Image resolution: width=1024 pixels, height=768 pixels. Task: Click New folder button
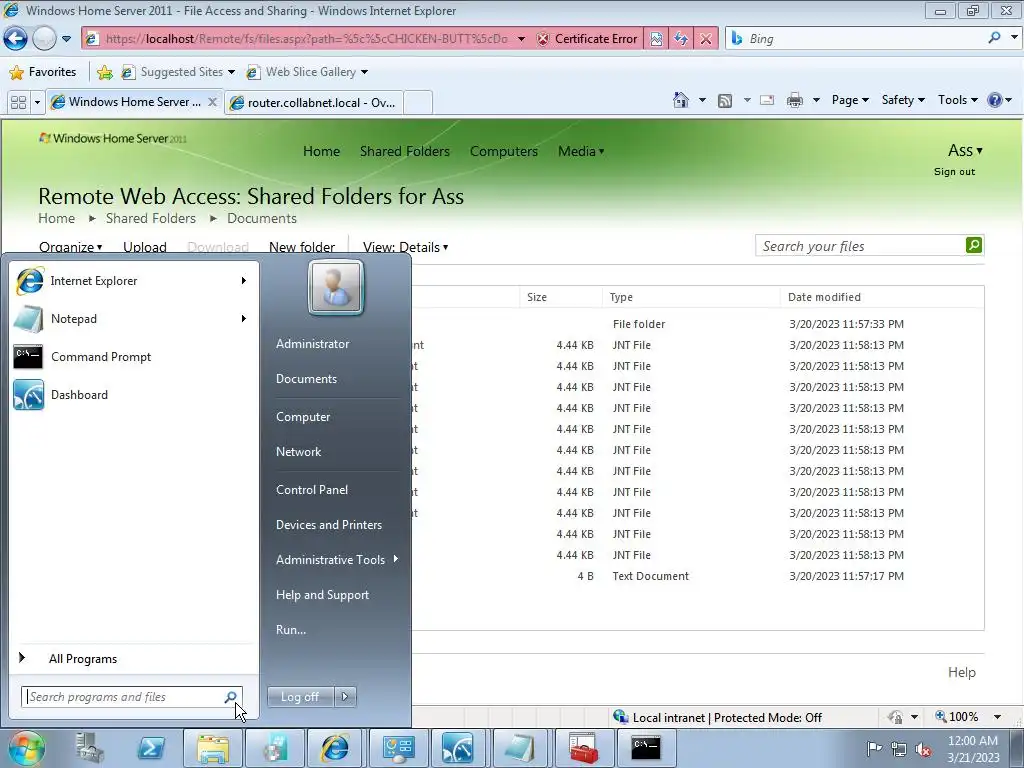click(x=302, y=247)
